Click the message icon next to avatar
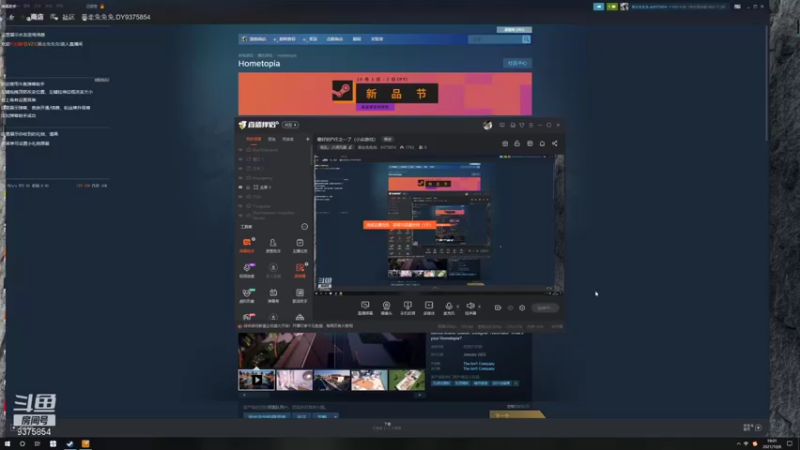Image resolution: width=800 pixels, height=450 pixels. pyautogui.click(x=502, y=125)
